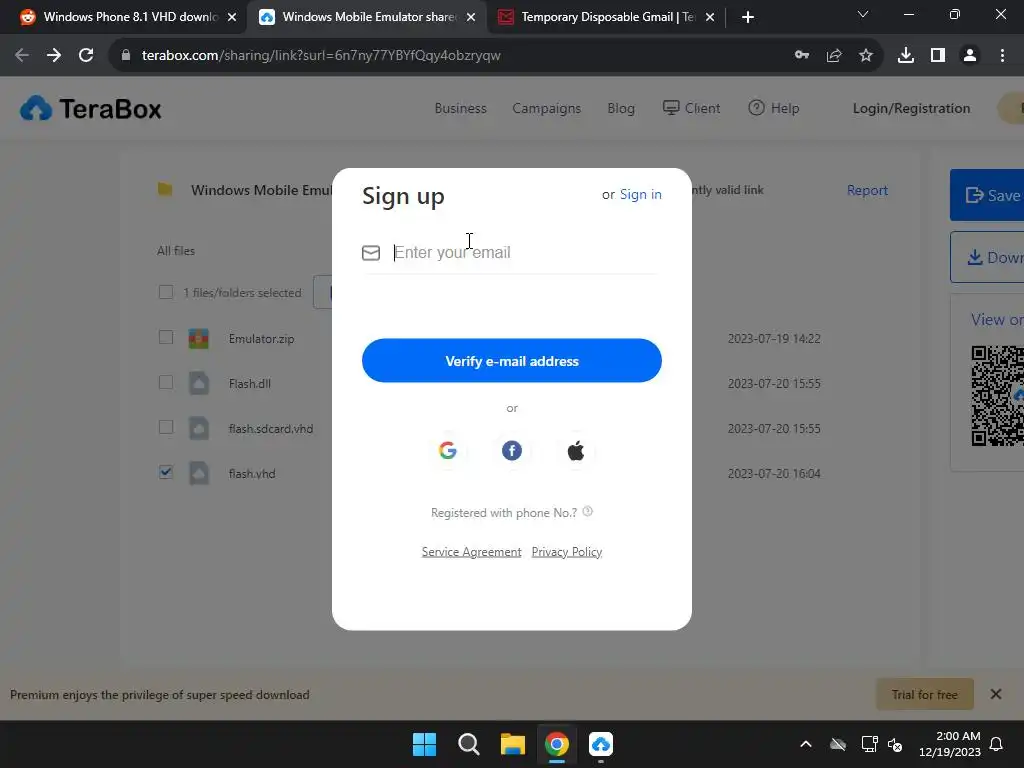Click the TeraBox logo
Screen dimensions: 1024x768
tap(91, 108)
